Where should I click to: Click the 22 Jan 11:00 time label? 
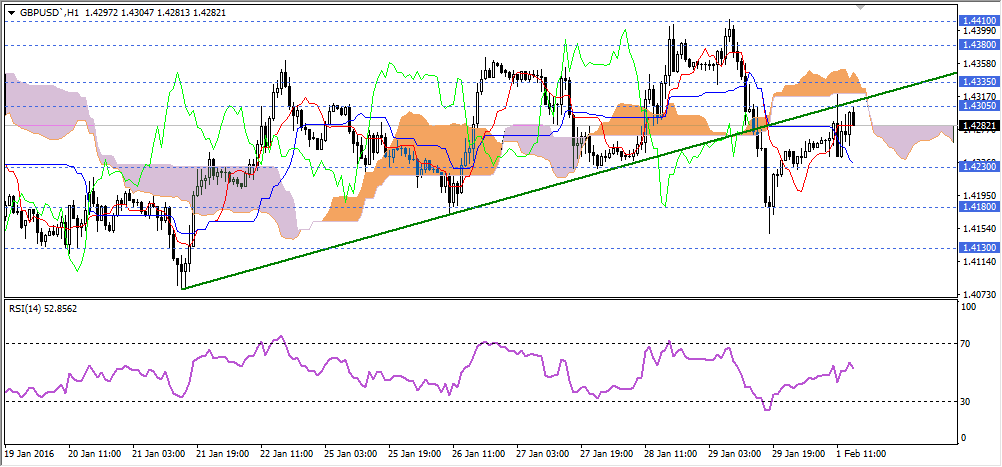(x=286, y=454)
